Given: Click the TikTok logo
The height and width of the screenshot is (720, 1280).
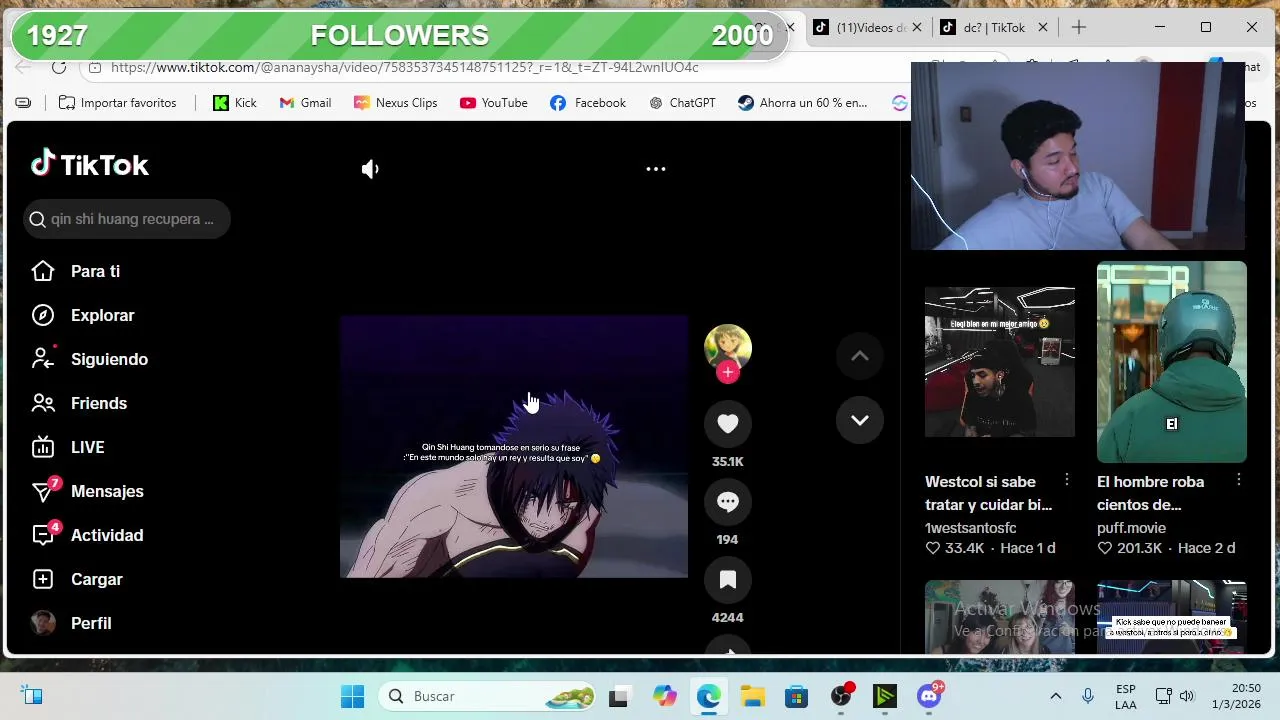Looking at the screenshot, I should coord(90,164).
